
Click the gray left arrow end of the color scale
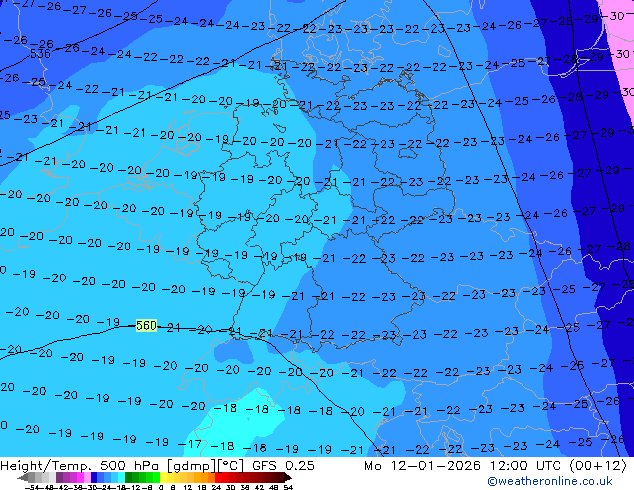[23, 478]
